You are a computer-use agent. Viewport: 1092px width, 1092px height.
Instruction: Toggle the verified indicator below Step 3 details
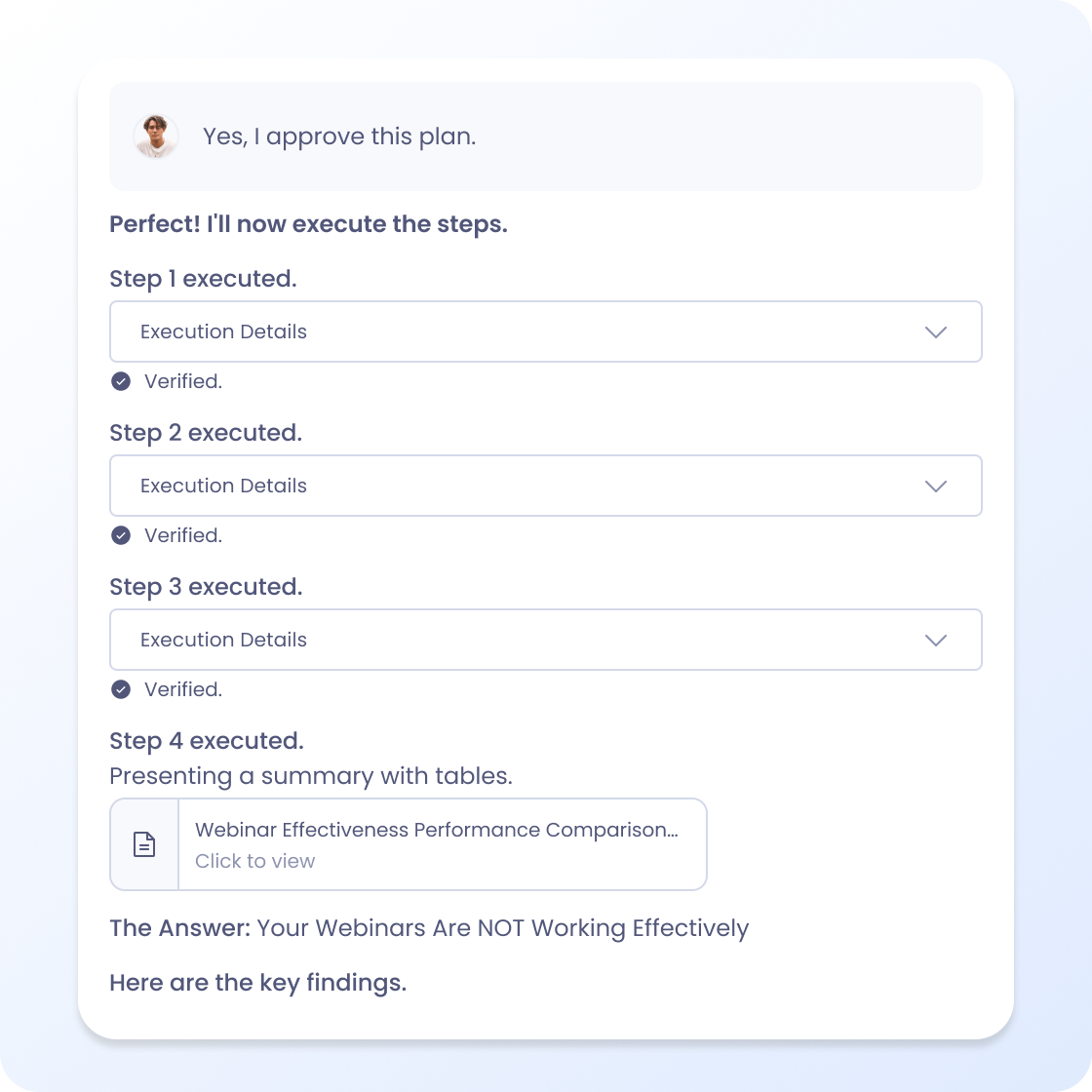click(121, 689)
